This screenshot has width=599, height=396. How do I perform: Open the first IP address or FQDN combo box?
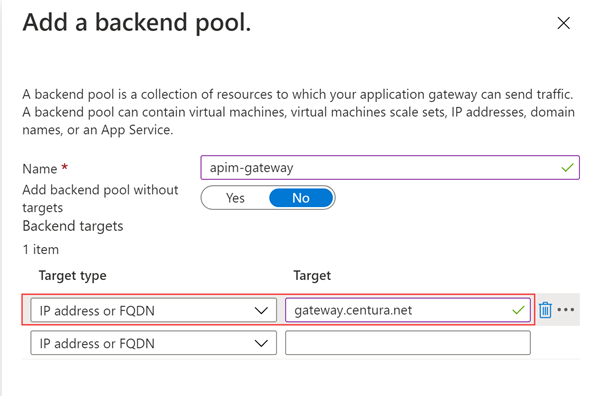click(154, 310)
